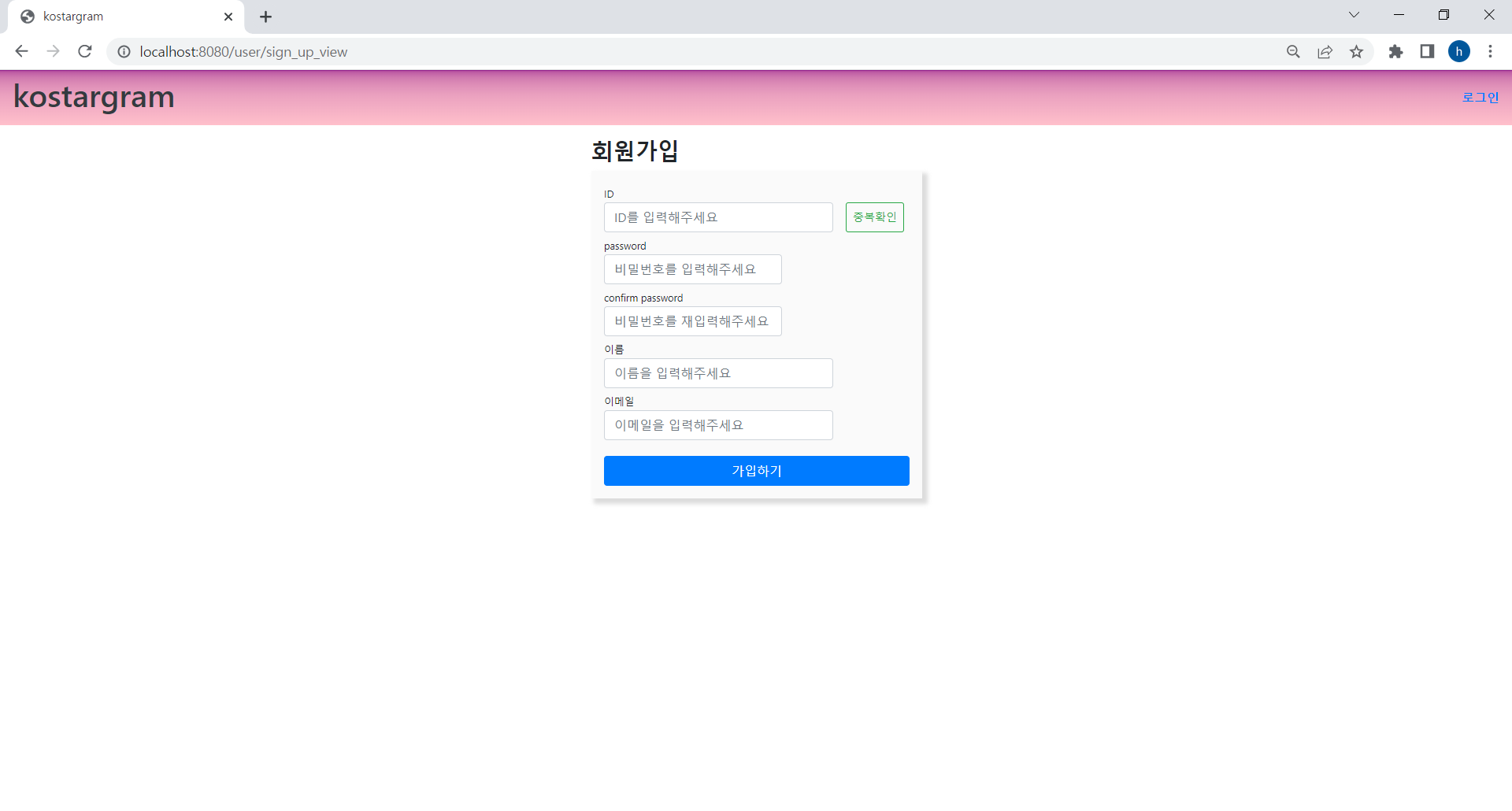Expand the address bar suggestions by clicking it
The height and width of the screenshot is (811, 1512).
tap(472, 52)
